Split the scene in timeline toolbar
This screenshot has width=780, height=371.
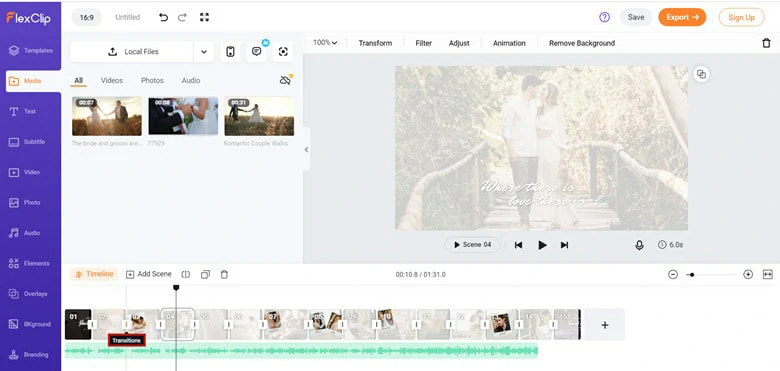coord(186,275)
